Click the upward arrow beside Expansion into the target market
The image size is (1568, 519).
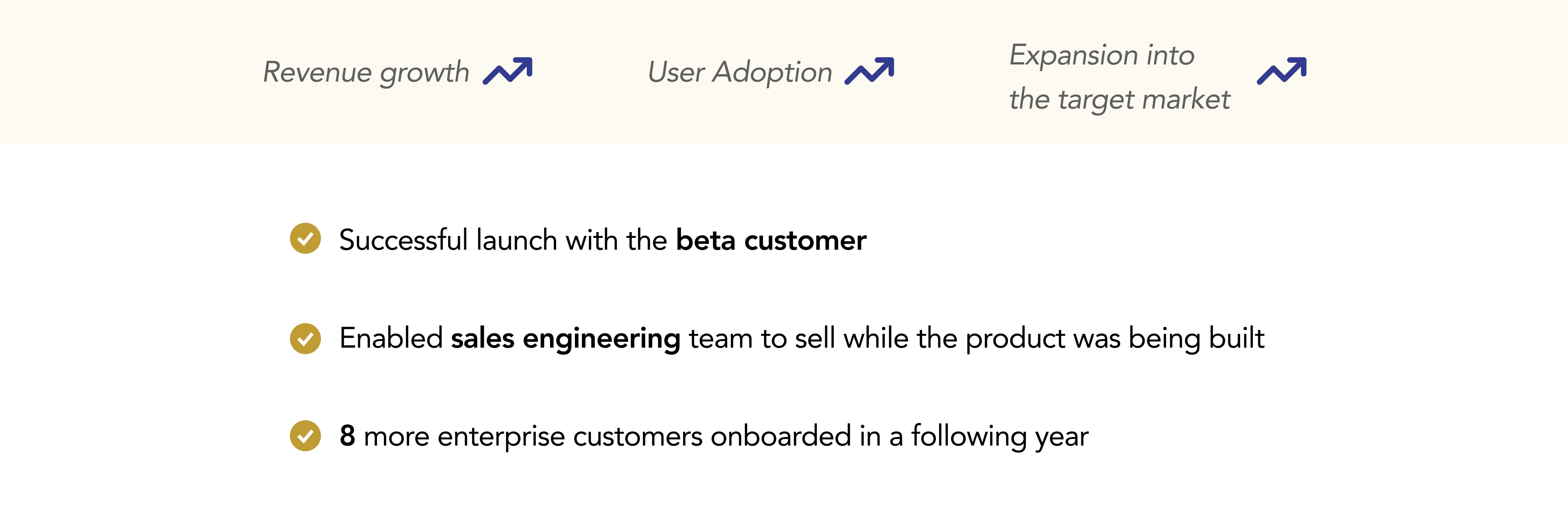point(1282,71)
